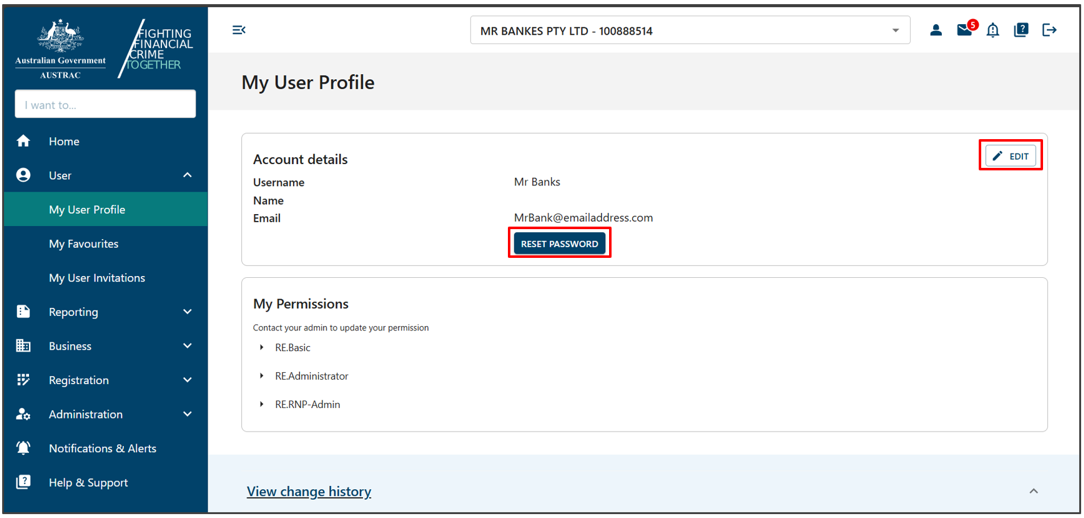Select My User Profile menu item
This screenshot has height=518, width=1084.
point(105,210)
